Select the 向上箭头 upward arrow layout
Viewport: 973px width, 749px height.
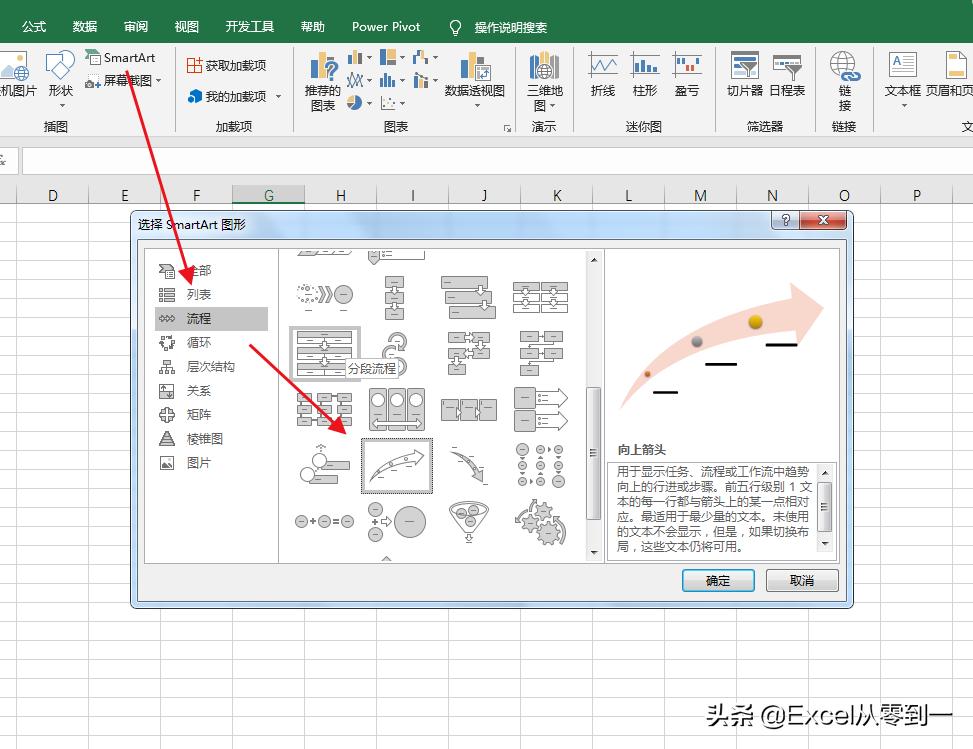[x=396, y=464]
